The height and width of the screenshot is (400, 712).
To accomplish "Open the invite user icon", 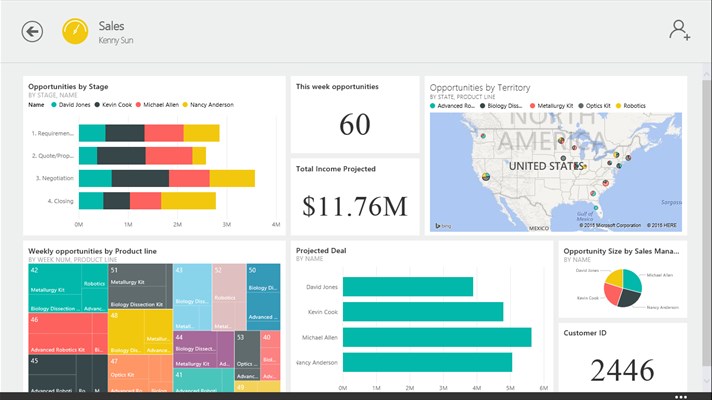I will pos(679,30).
